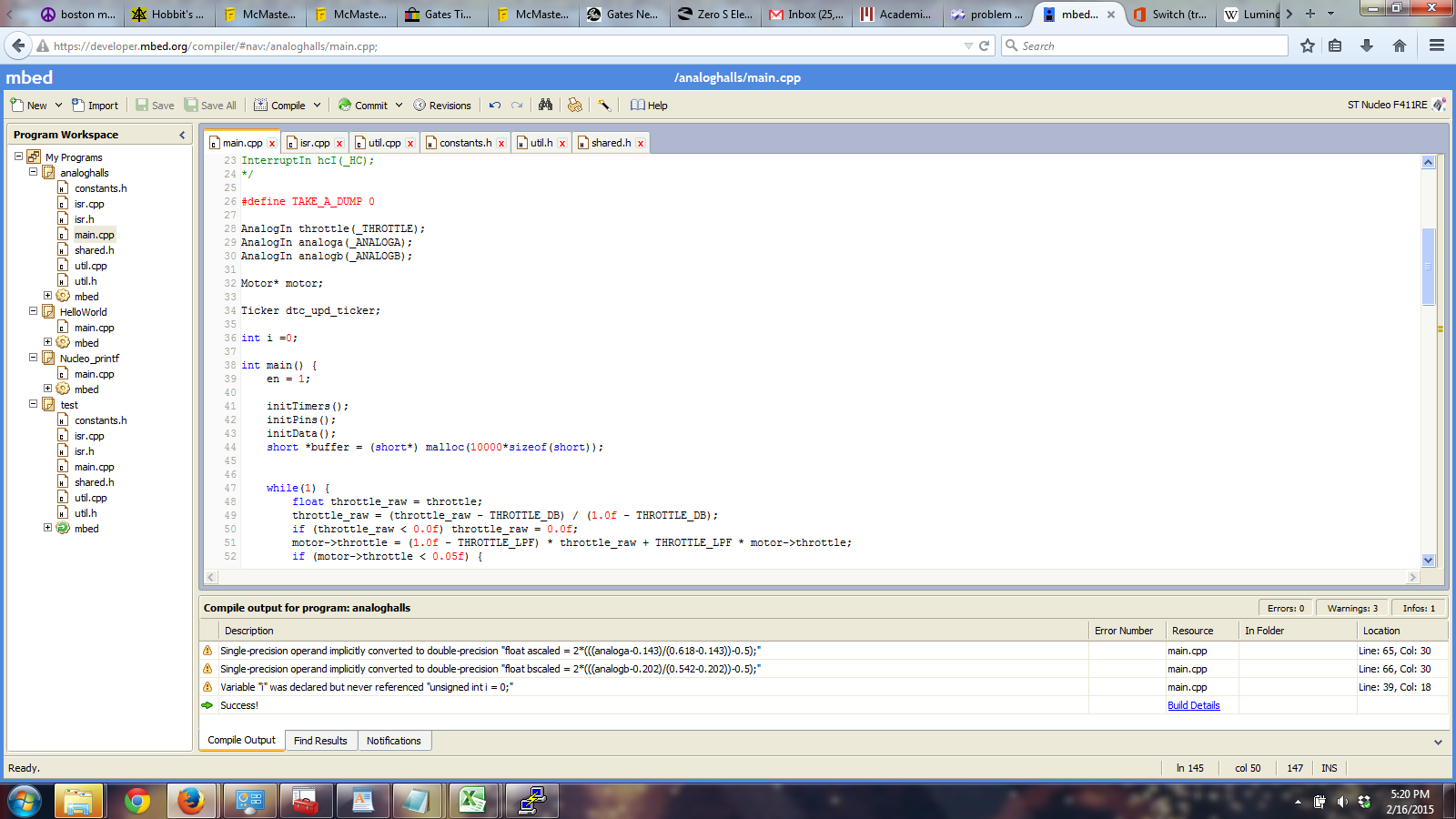Close the util.h editor tab

click(x=562, y=144)
